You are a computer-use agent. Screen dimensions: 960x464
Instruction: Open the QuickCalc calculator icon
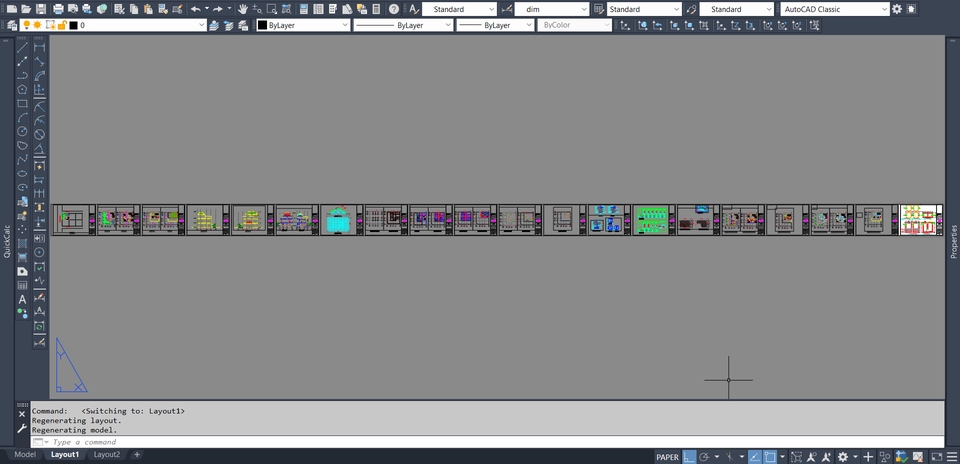pyautogui.click(x=376, y=9)
